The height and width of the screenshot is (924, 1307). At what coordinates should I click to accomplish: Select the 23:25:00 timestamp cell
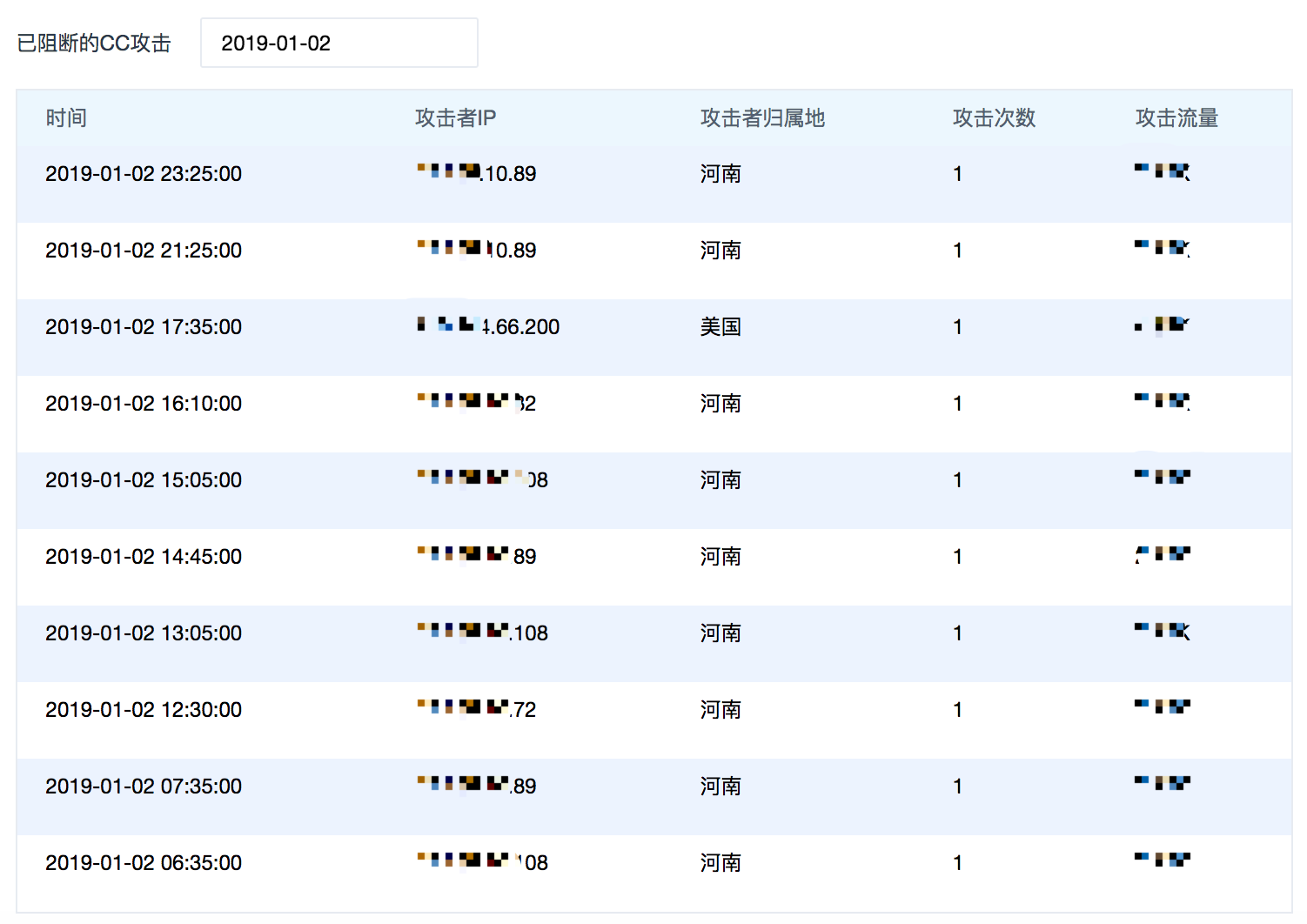point(144,174)
